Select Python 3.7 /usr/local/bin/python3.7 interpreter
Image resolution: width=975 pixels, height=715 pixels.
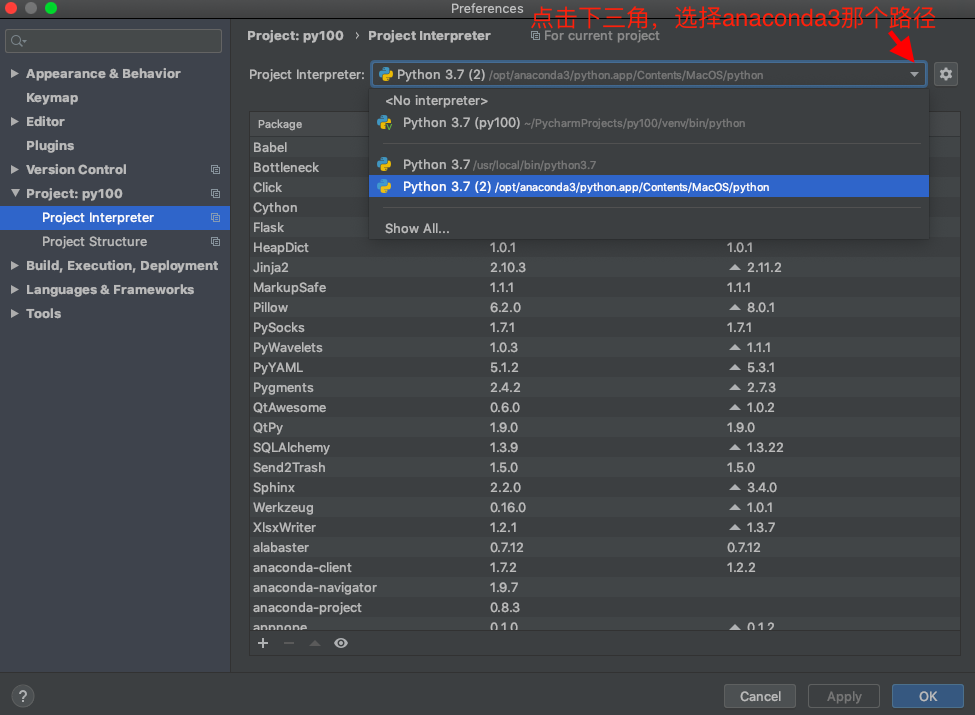[649, 165]
